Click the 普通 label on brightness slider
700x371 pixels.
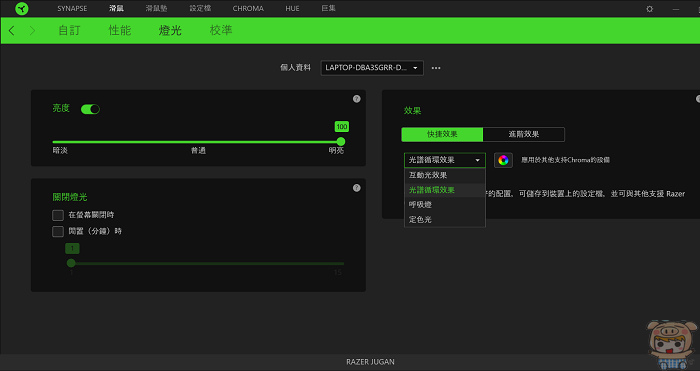click(198, 151)
